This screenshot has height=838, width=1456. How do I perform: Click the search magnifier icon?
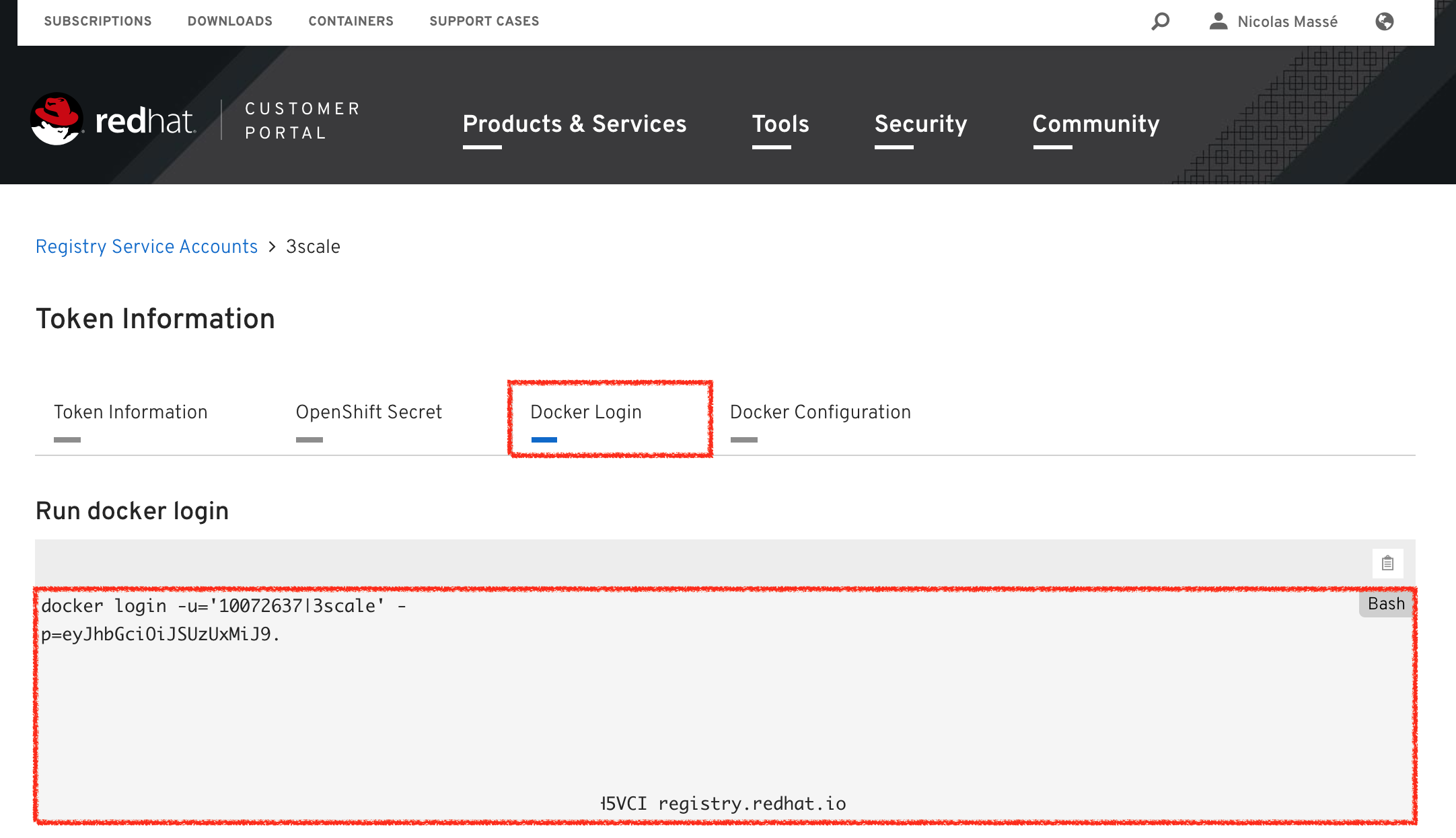point(1160,22)
